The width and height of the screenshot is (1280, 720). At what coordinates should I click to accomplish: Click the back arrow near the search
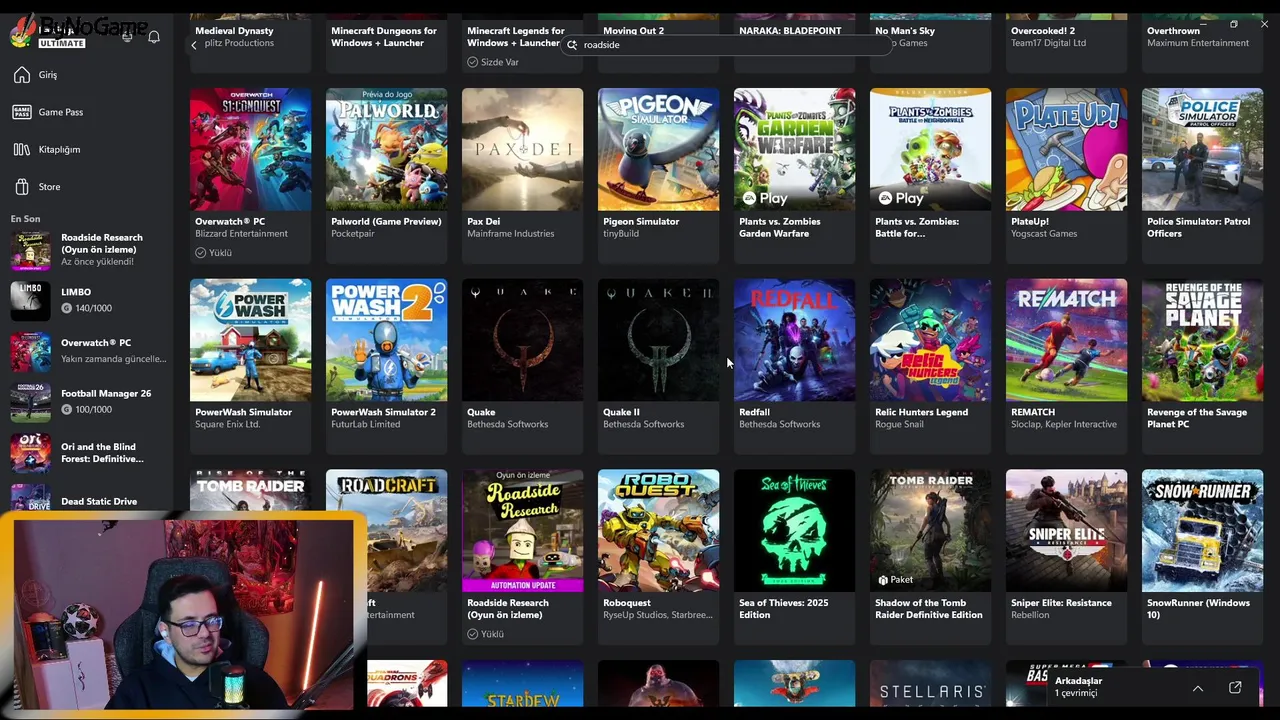(194, 45)
